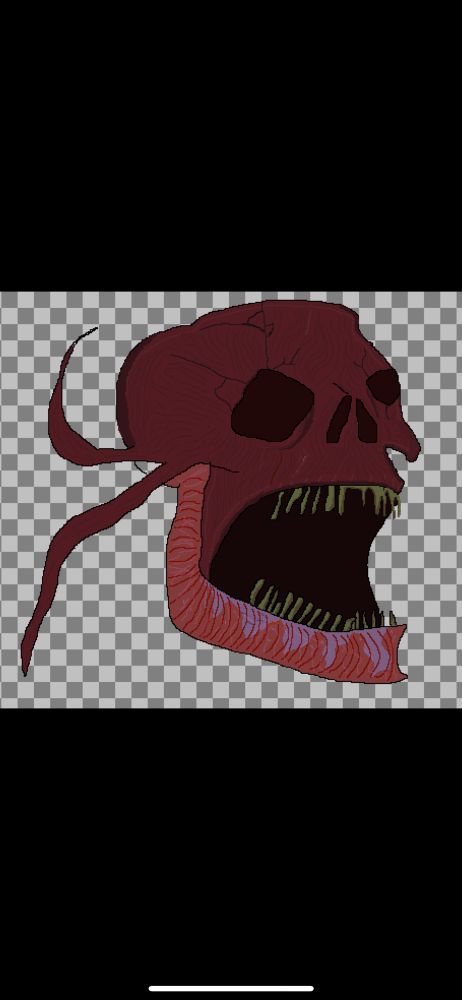Screen dimensions: 462x1000
Task: Select the lower row of green teeth
Action: coord(319,606)
